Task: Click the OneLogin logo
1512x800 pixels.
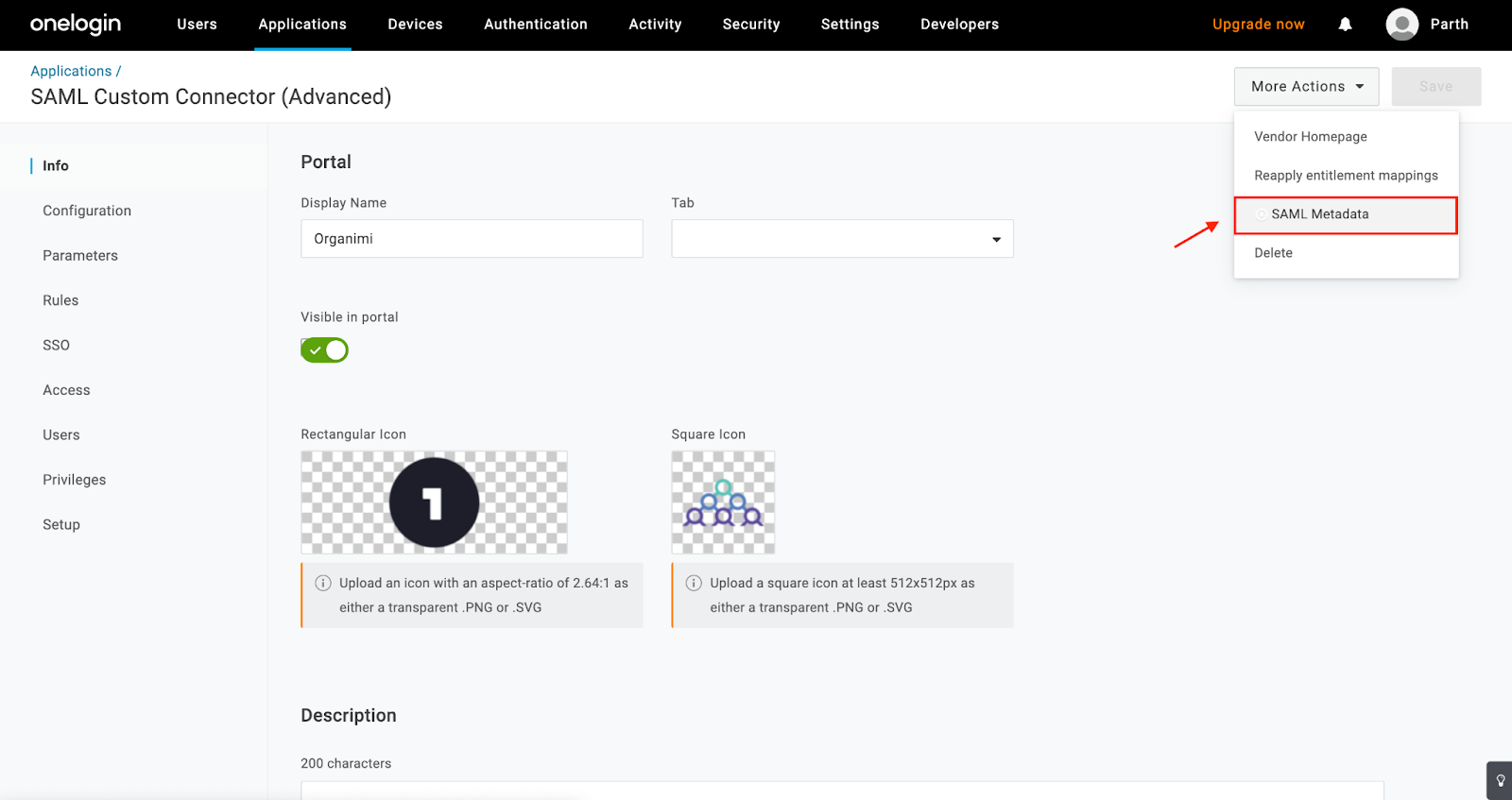Action: tap(76, 25)
